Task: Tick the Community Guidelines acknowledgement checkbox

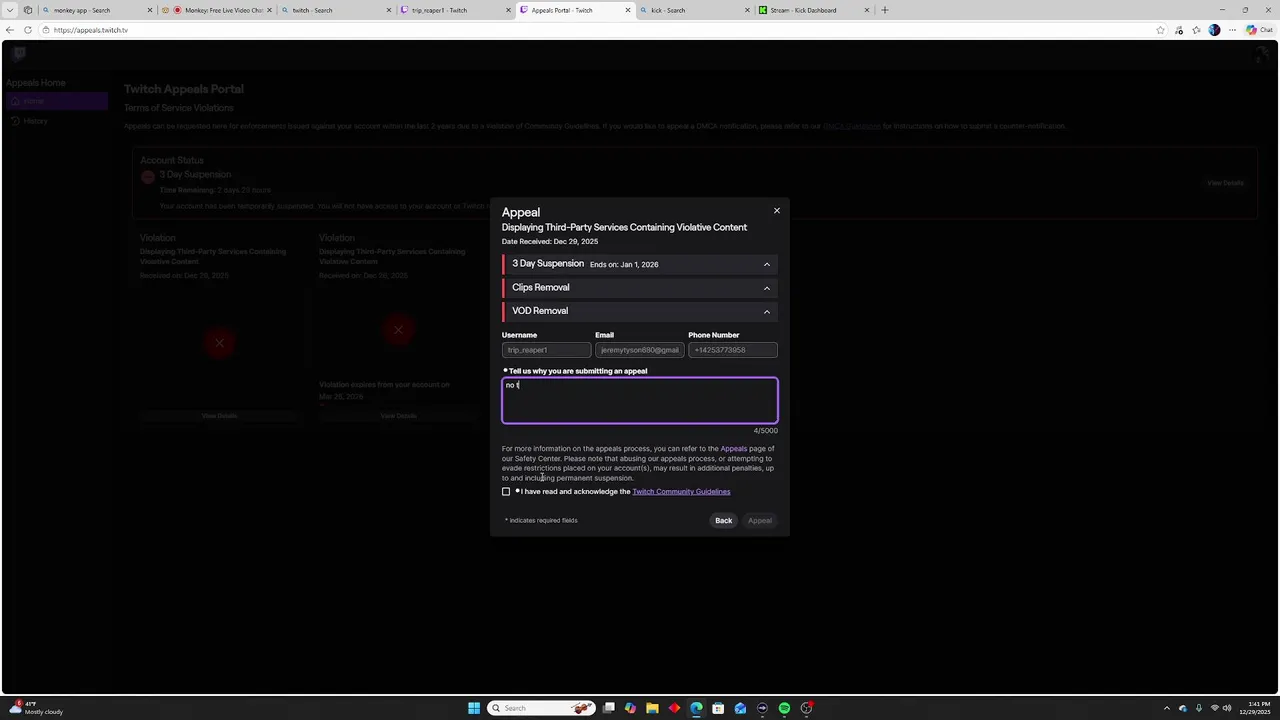Action: point(506,492)
